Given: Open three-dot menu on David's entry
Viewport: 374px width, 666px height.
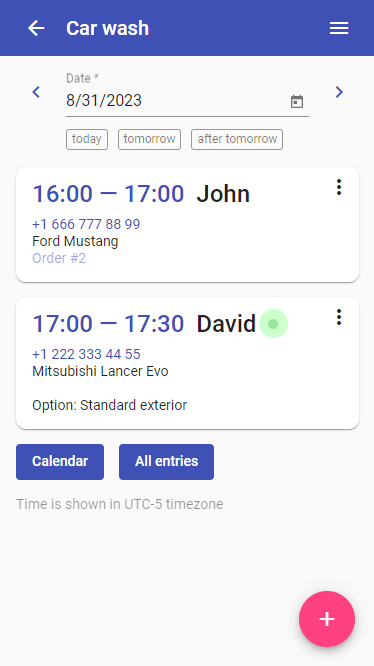Looking at the screenshot, I should (338, 317).
